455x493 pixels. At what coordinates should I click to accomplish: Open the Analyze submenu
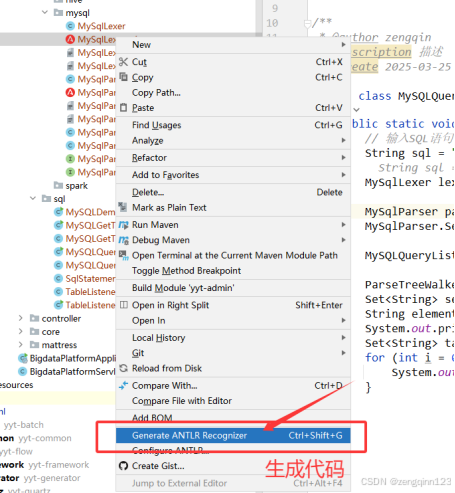[x=233, y=140]
